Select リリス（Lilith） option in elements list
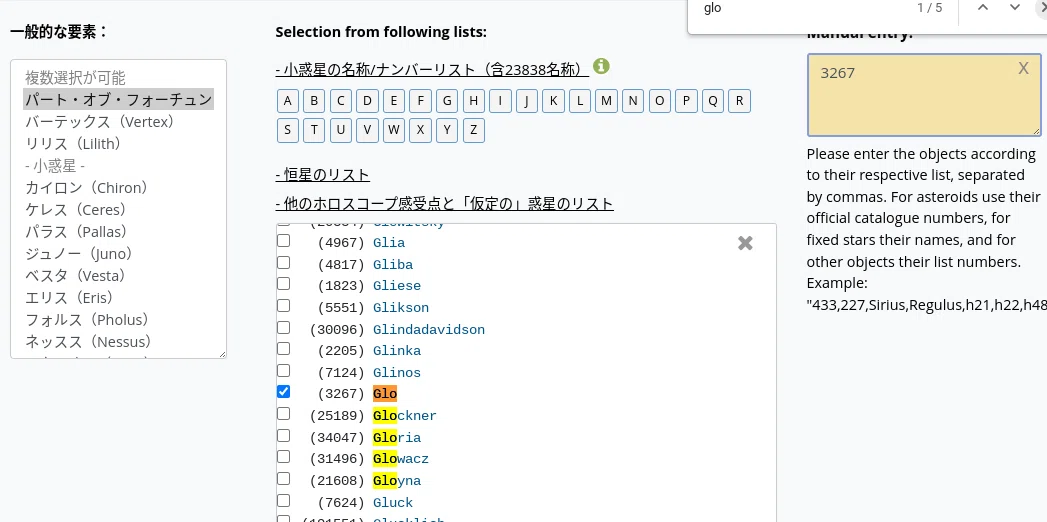 pyautogui.click(x=73, y=144)
